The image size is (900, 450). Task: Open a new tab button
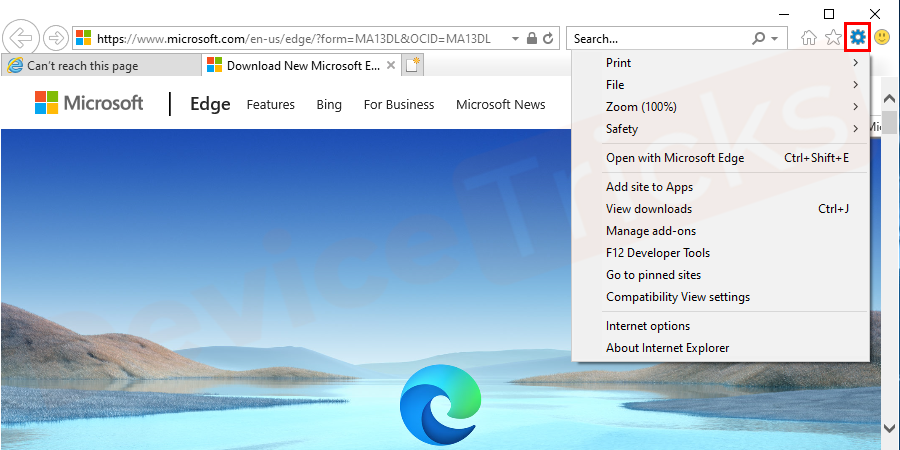[413, 65]
